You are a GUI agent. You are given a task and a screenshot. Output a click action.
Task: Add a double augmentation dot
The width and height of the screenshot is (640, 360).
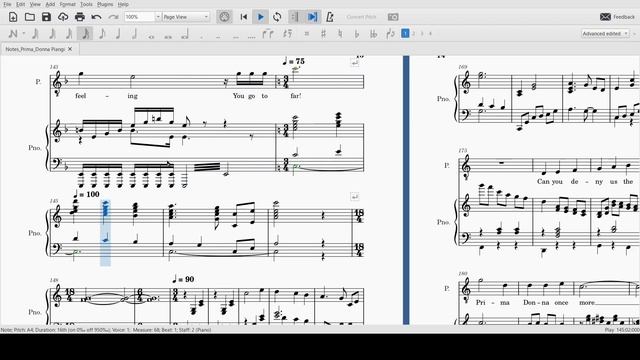click(218, 37)
